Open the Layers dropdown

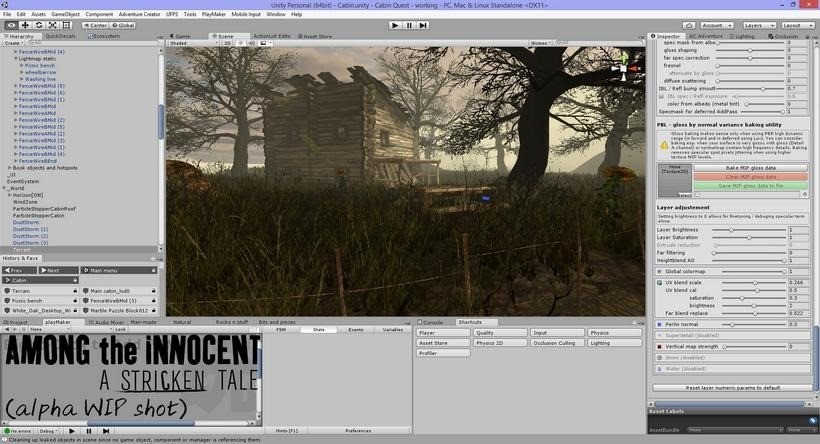pyautogui.click(x=758, y=25)
